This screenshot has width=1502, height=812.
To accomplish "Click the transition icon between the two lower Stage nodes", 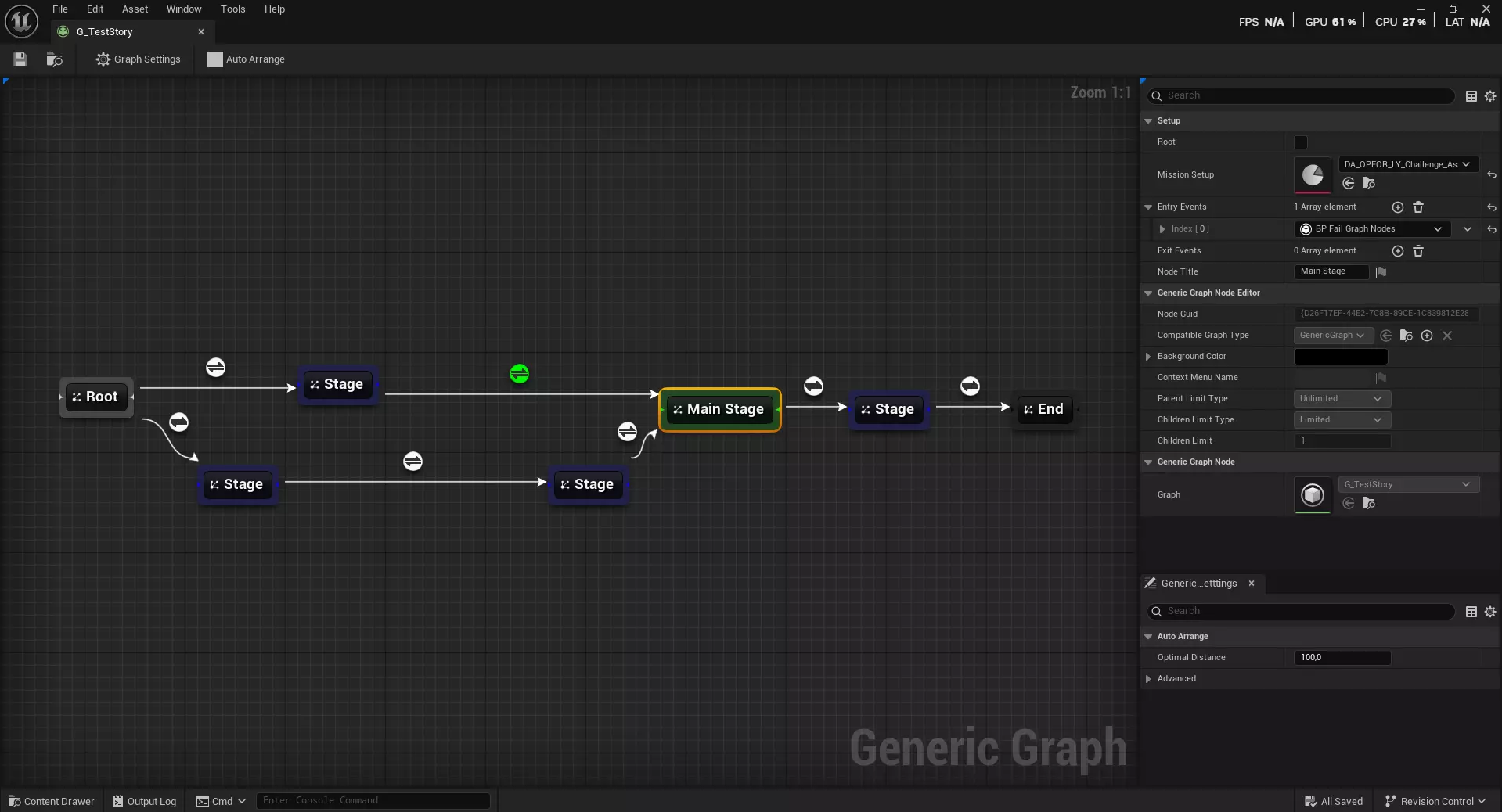I will [412, 462].
